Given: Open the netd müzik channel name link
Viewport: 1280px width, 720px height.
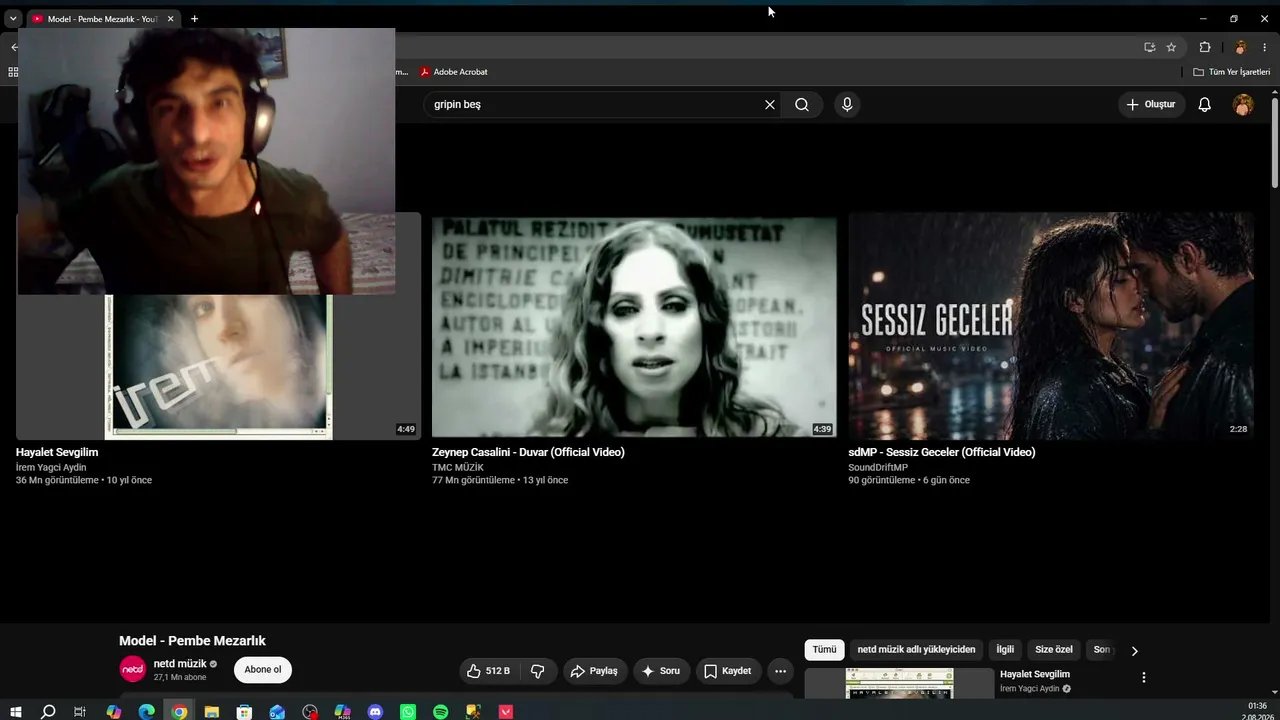Looking at the screenshot, I should (180, 664).
